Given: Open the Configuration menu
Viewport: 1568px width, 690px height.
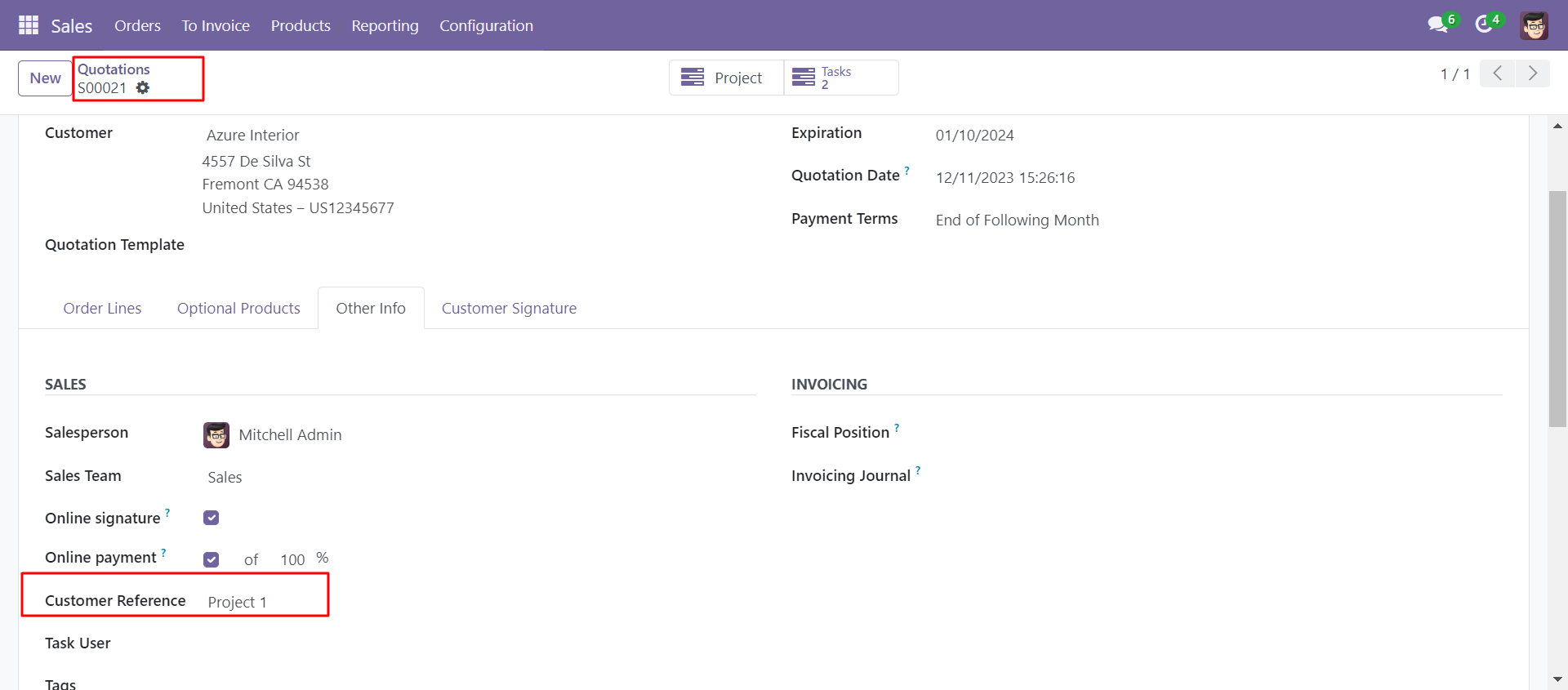Looking at the screenshot, I should pos(486,25).
